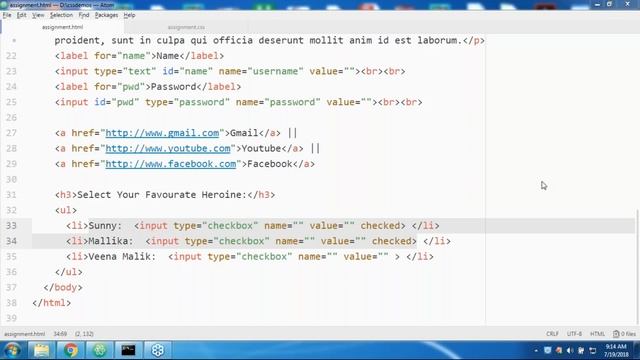Open the UTF-8 encoding selector
The height and width of the screenshot is (360, 640).
click(x=574, y=334)
